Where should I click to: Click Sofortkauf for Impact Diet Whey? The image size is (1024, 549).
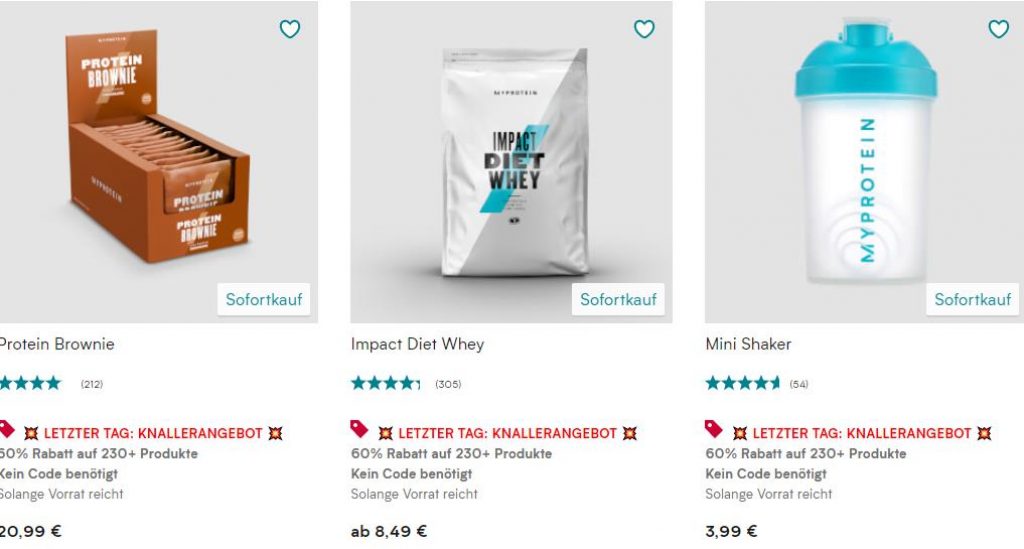pos(618,300)
